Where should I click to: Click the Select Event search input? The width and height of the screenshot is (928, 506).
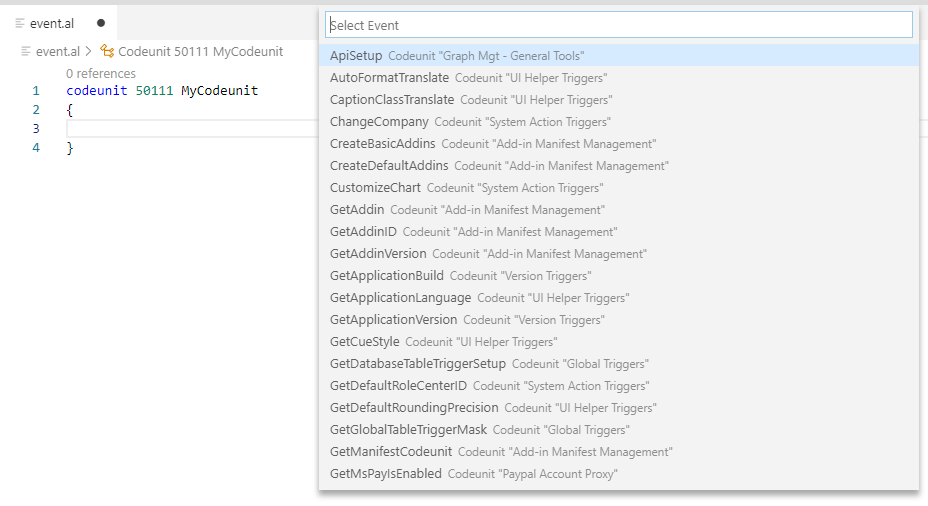click(x=618, y=25)
